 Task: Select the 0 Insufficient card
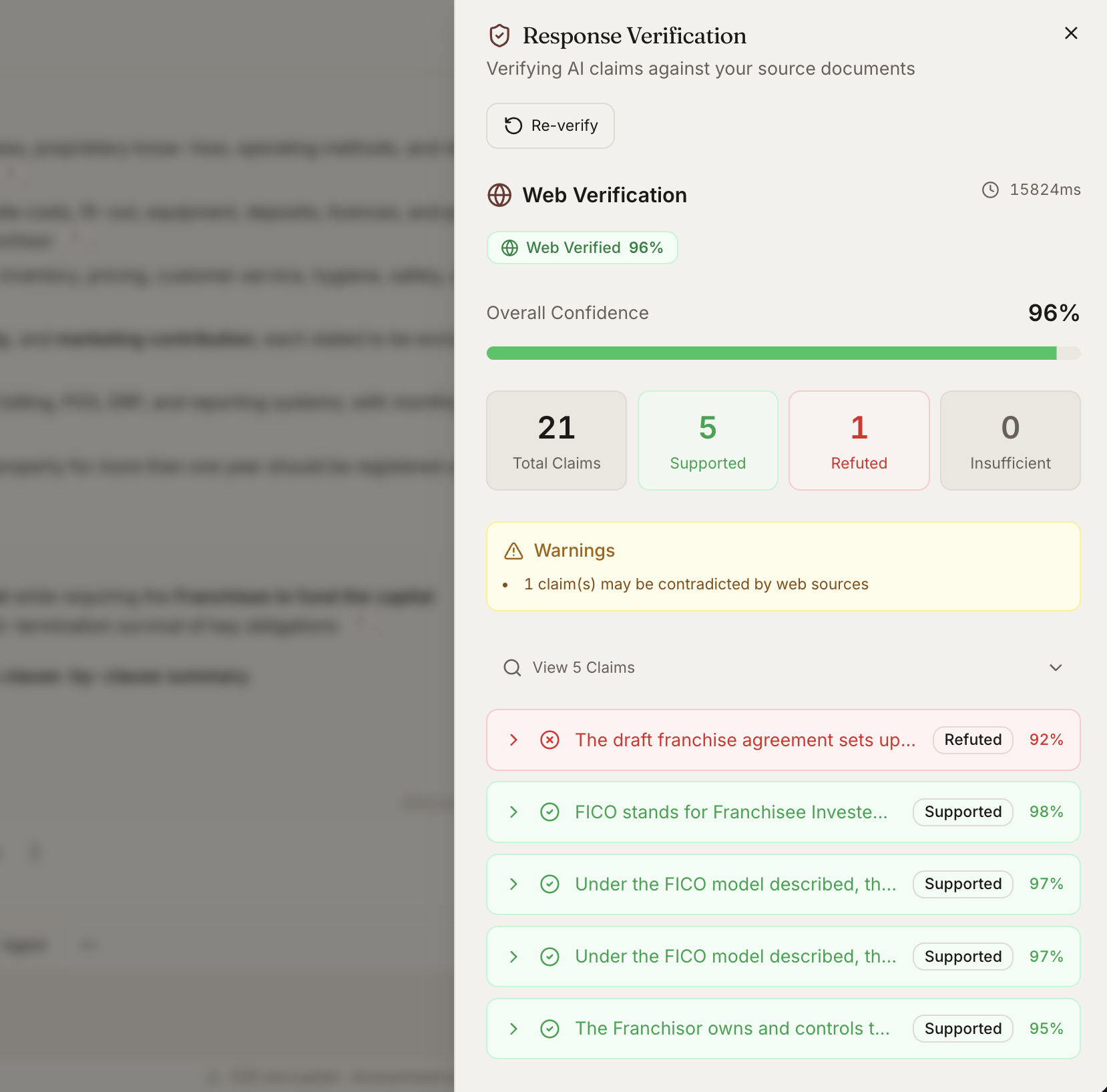coord(1010,441)
